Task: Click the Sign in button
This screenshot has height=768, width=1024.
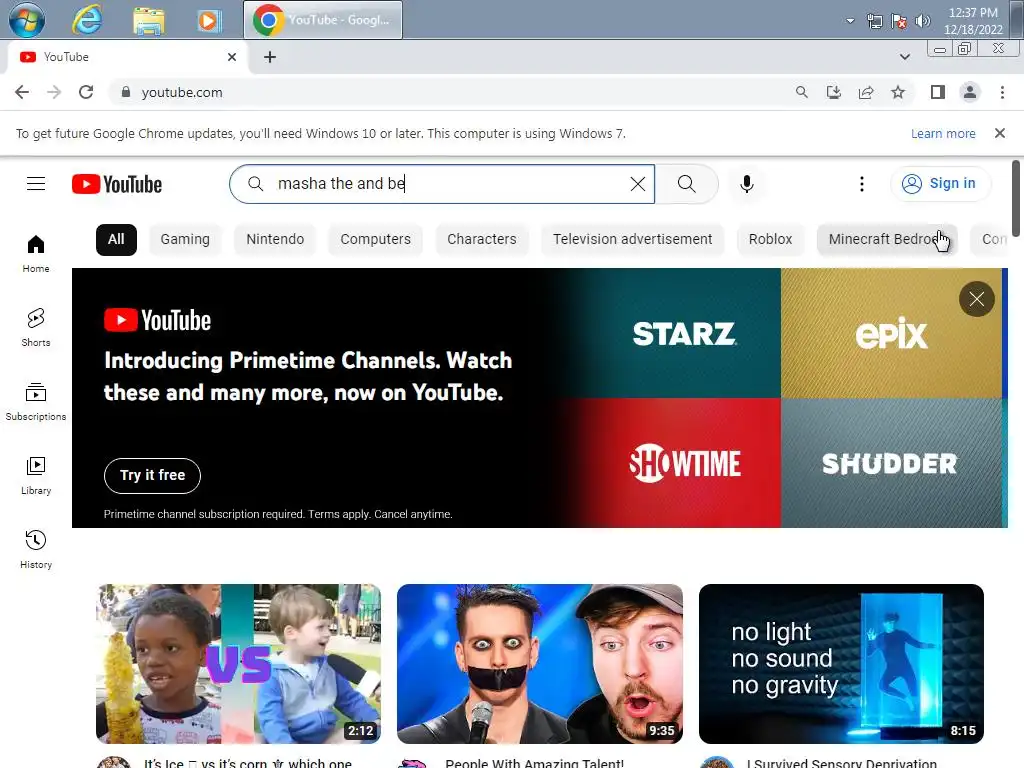Action: coord(940,184)
